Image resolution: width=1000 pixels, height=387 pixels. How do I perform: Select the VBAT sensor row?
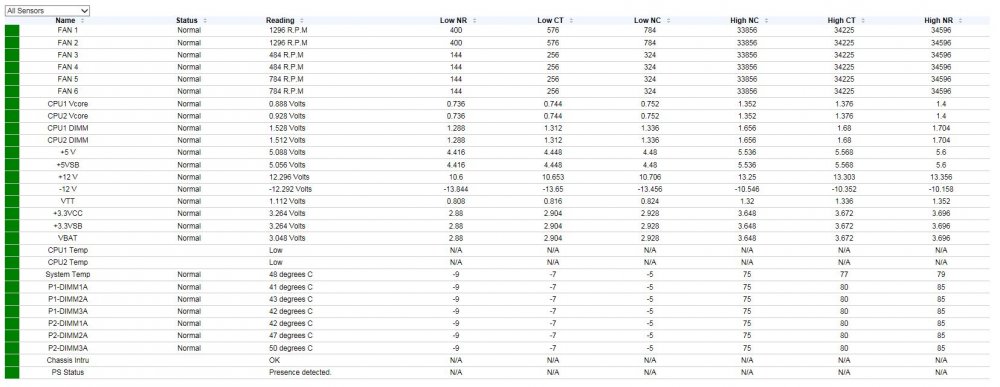497,238
